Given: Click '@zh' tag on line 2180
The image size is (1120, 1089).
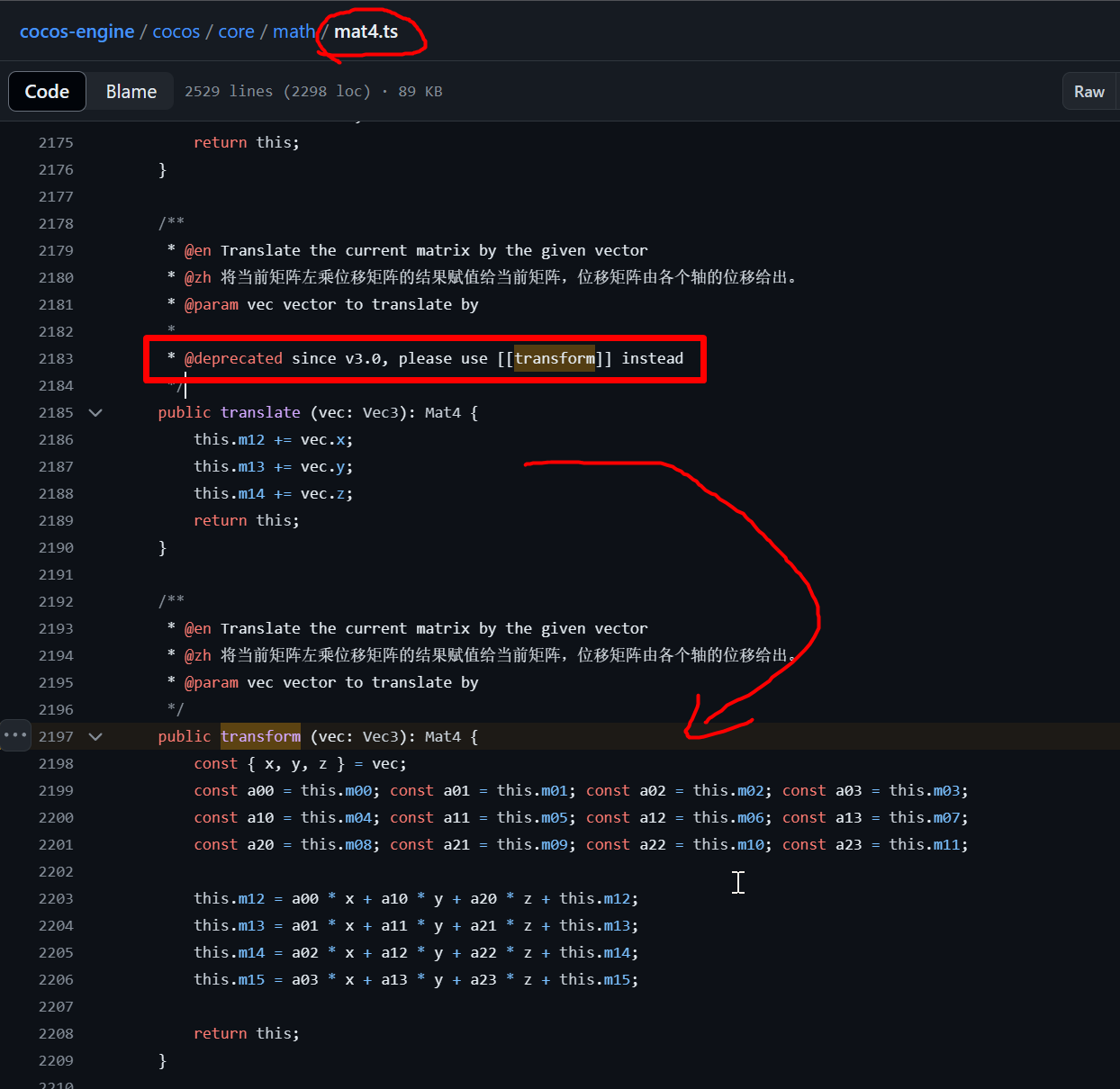Looking at the screenshot, I should coord(198,277).
